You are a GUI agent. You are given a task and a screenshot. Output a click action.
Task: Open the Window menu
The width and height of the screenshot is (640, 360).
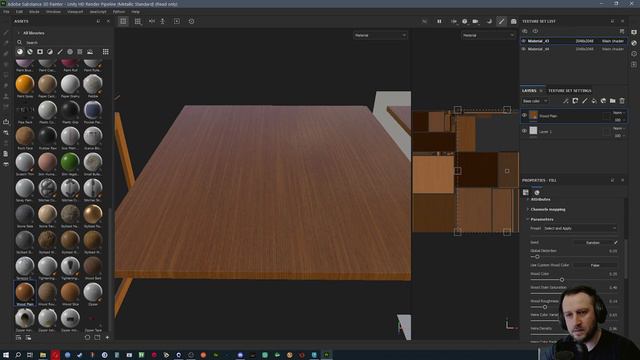[x=53, y=12]
